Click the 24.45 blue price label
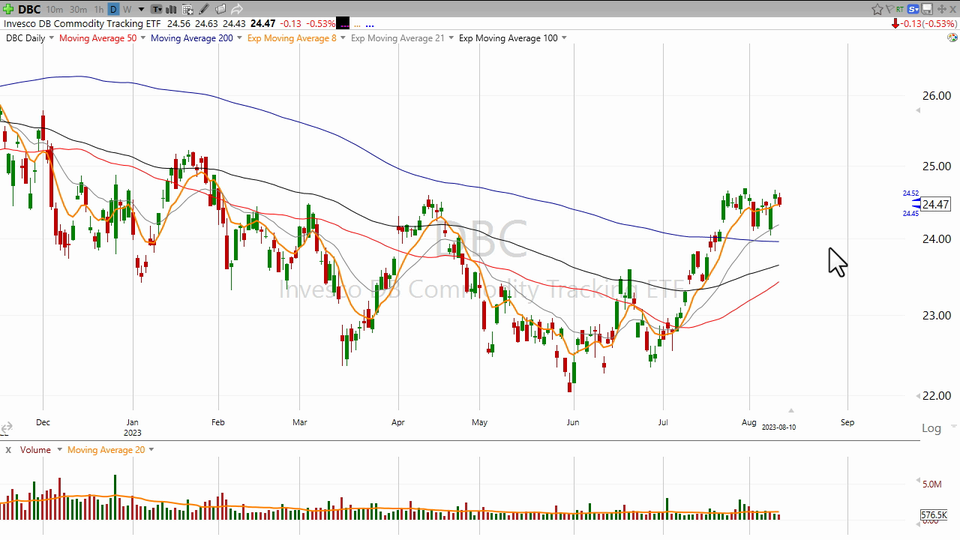 click(910, 214)
